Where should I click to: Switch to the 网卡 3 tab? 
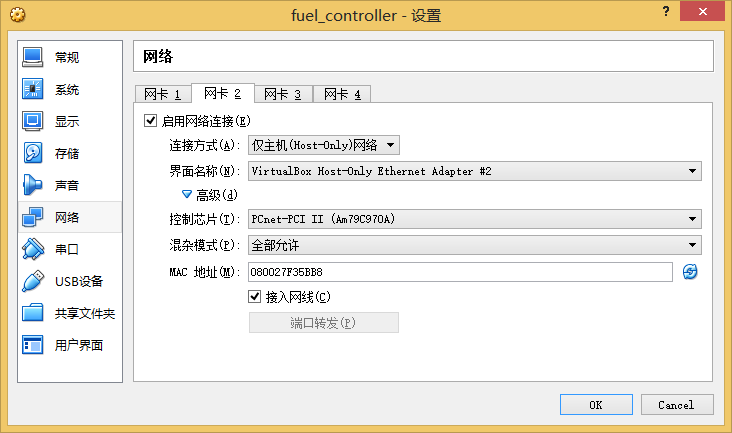[x=283, y=94]
